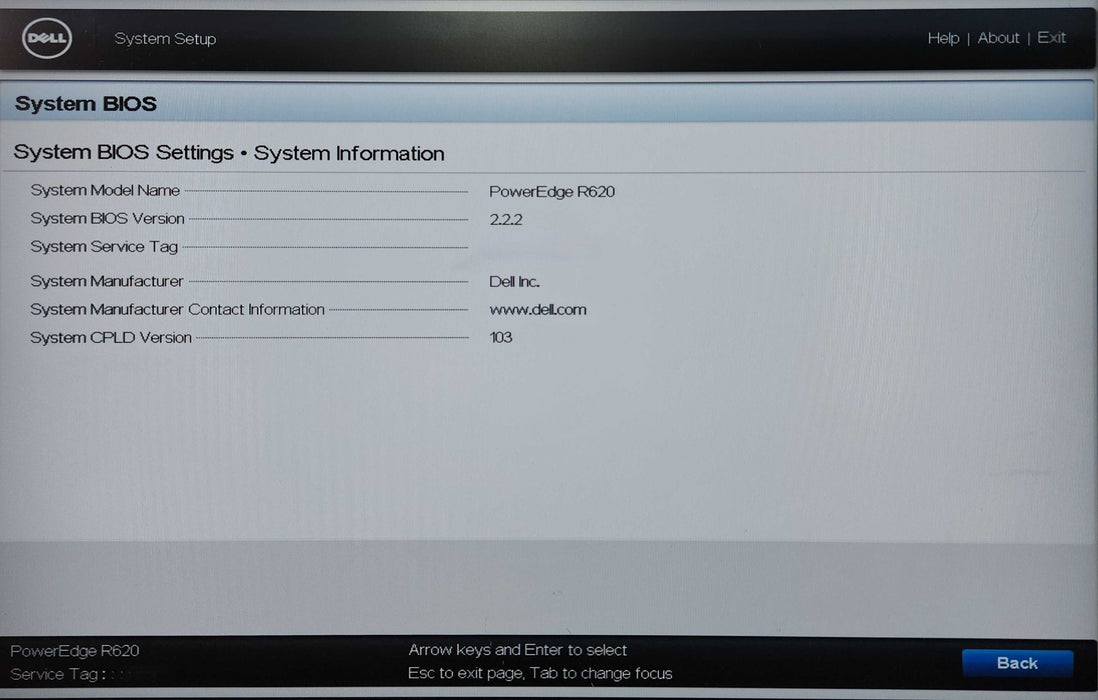1098x700 pixels.
Task: Click the Dell Inc. manufacturer value
Action: (514, 281)
